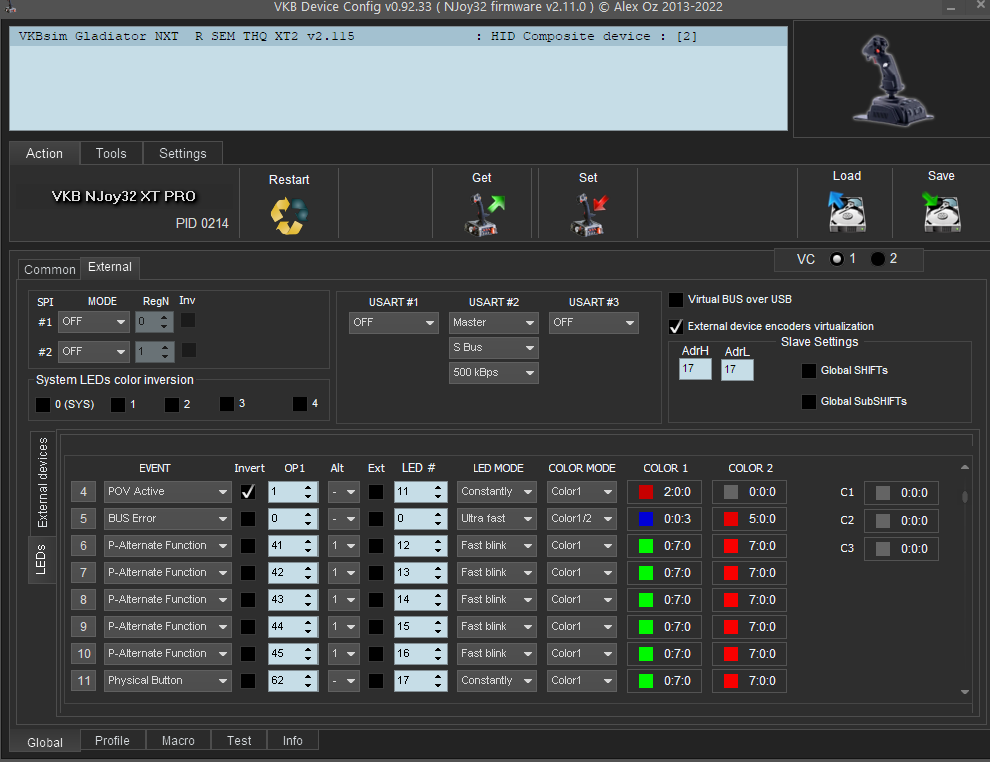Switch to the Info tab

point(292,741)
